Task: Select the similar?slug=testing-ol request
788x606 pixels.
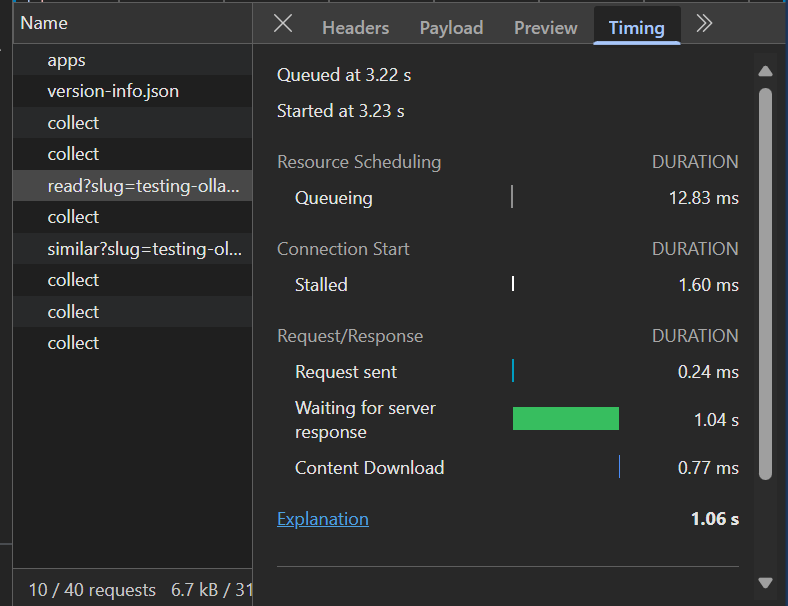Action: pos(144,249)
